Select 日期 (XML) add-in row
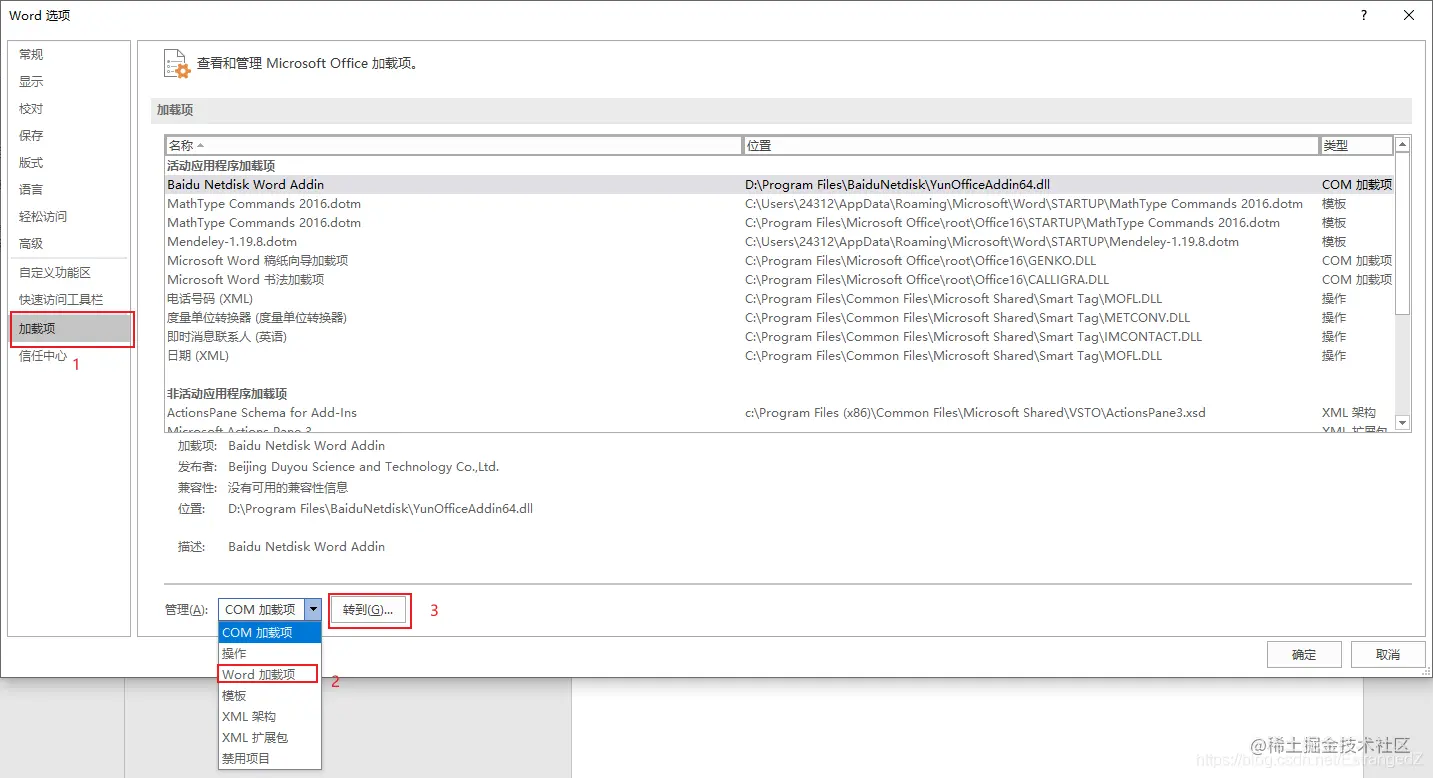1433x778 pixels. click(x=779, y=356)
